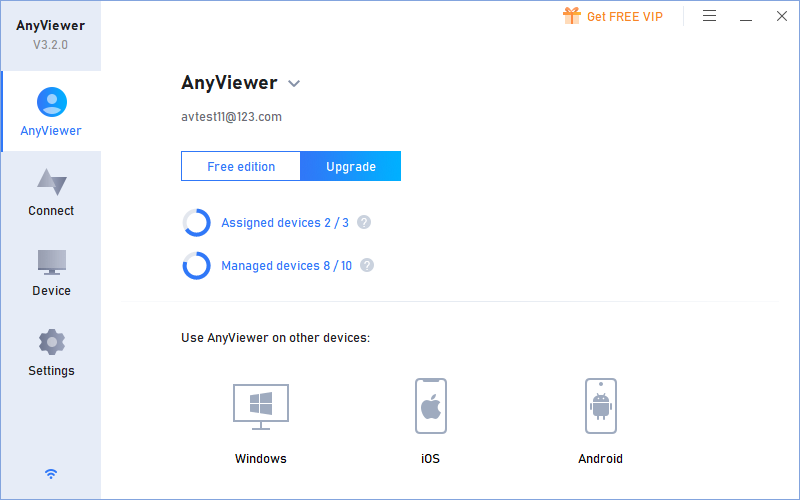Click the Assigned devices progress ring
Image resolution: width=800 pixels, height=500 pixels.
(196, 223)
